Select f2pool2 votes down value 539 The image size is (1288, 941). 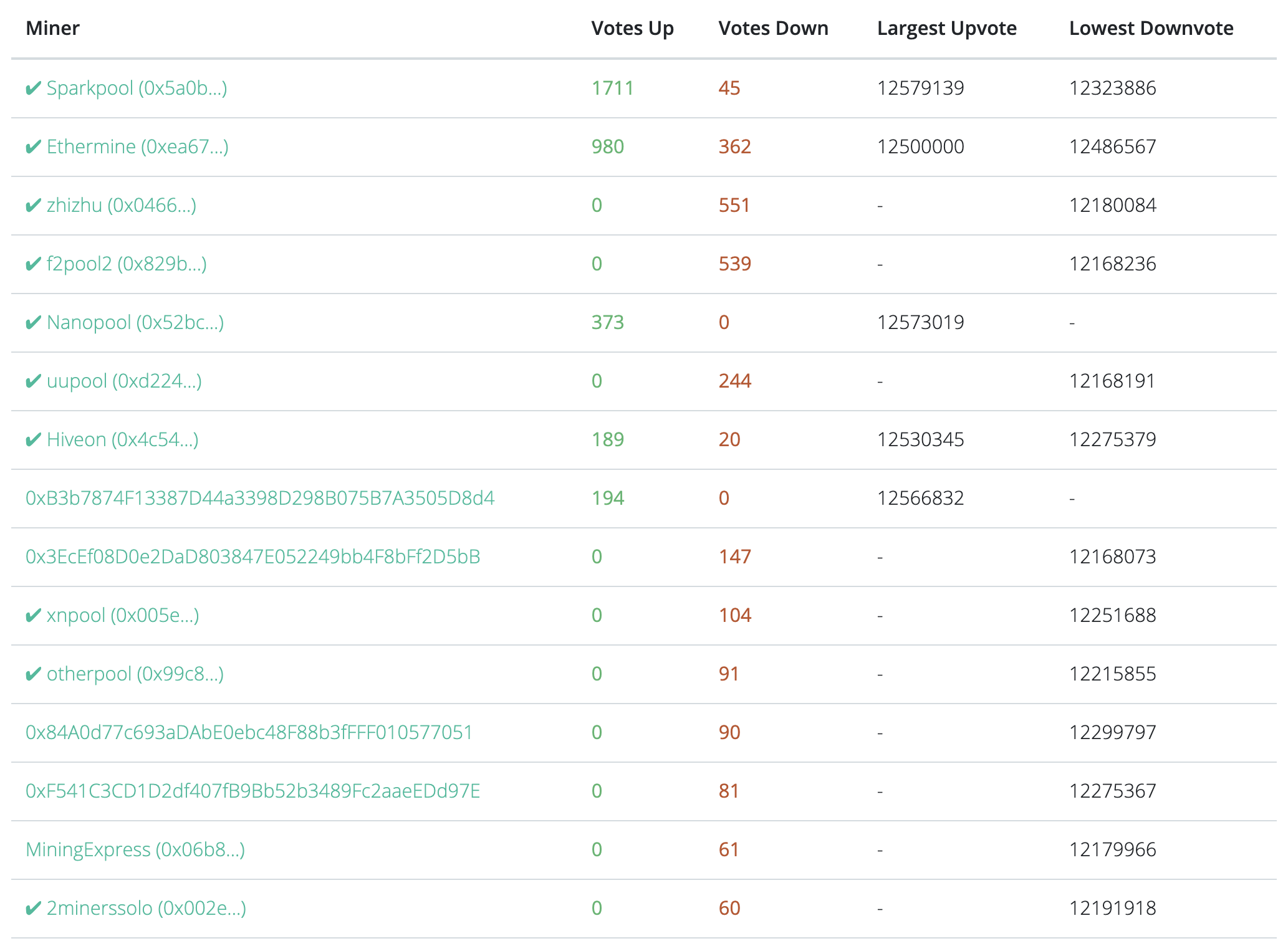pos(735,264)
